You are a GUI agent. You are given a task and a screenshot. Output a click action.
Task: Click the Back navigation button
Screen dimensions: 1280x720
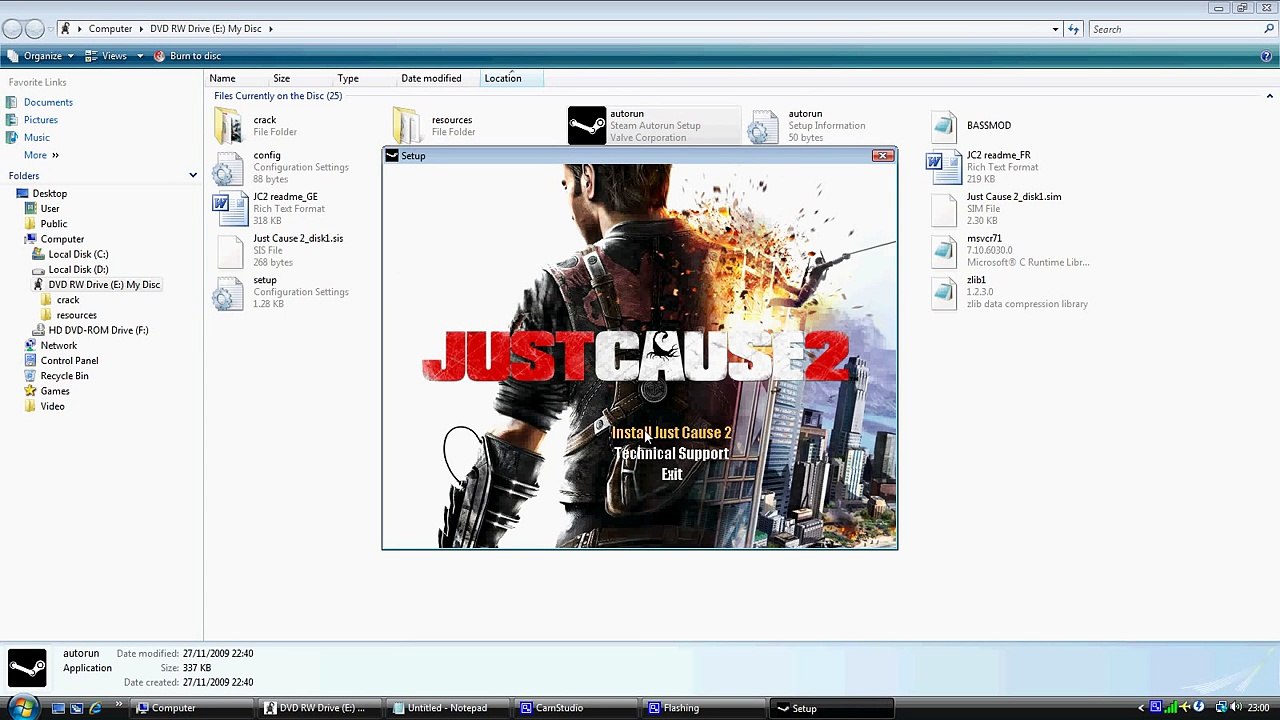(12, 29)
